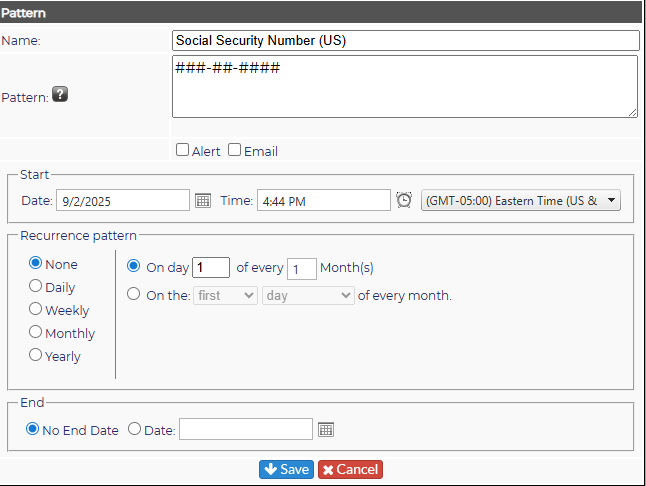This screenshot has height=486, width=646.
Task: Click the resize grip of Pattern textarea
Action: (632, 112)
